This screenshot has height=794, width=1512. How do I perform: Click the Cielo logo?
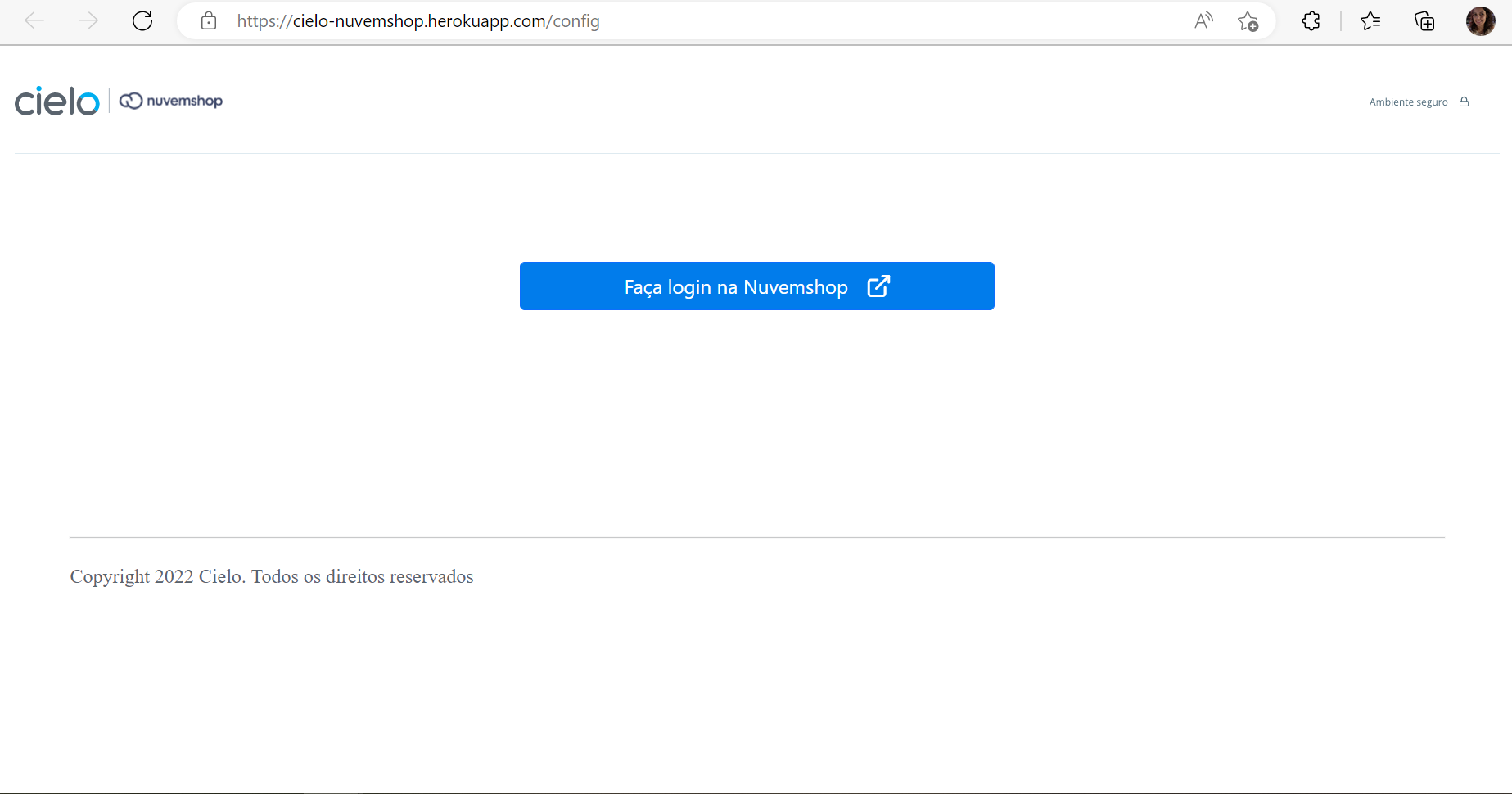(57, 101)
